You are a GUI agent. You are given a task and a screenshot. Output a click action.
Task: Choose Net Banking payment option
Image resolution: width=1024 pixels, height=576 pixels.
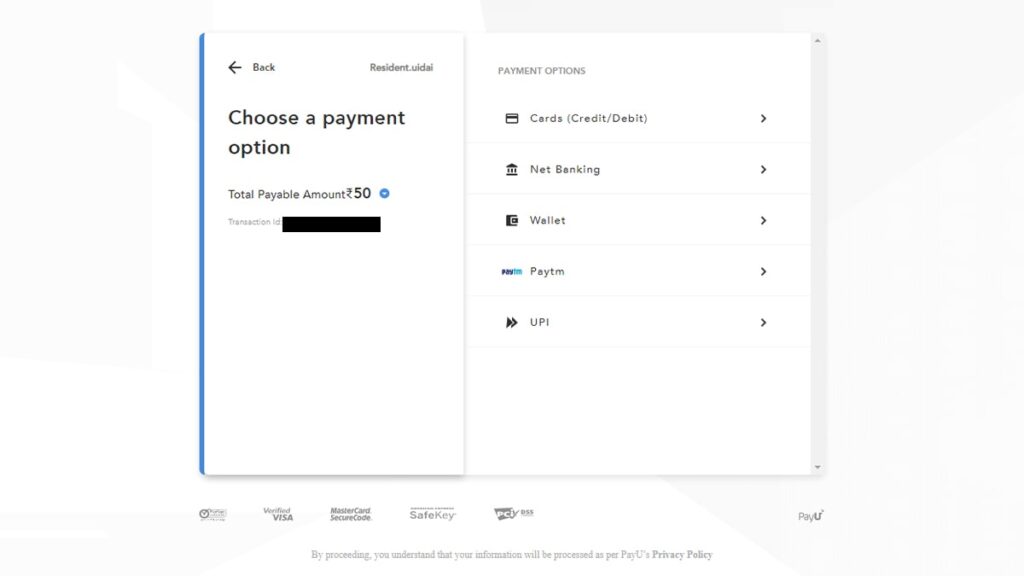638,169
